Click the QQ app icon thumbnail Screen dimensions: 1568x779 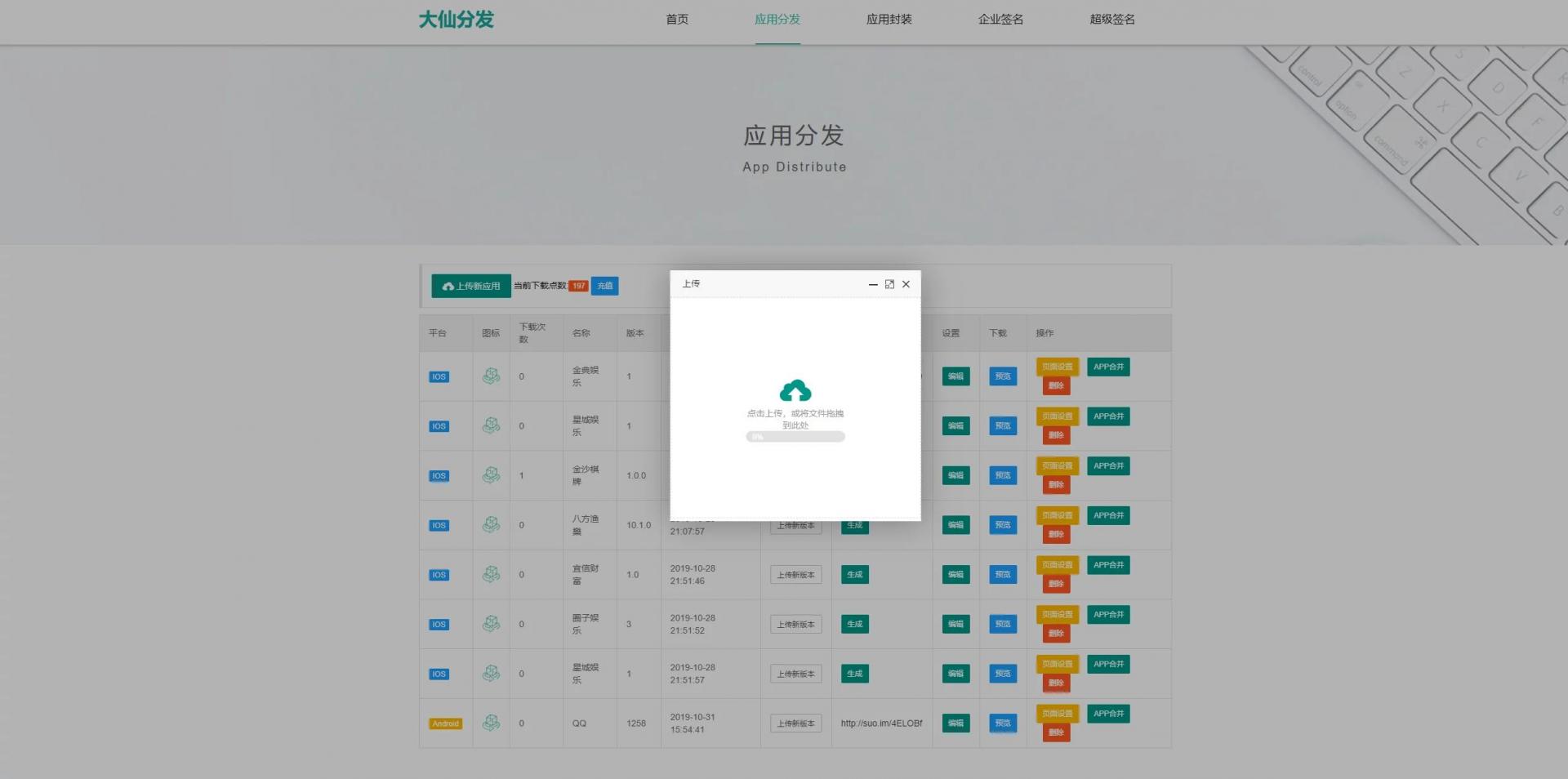491,723
